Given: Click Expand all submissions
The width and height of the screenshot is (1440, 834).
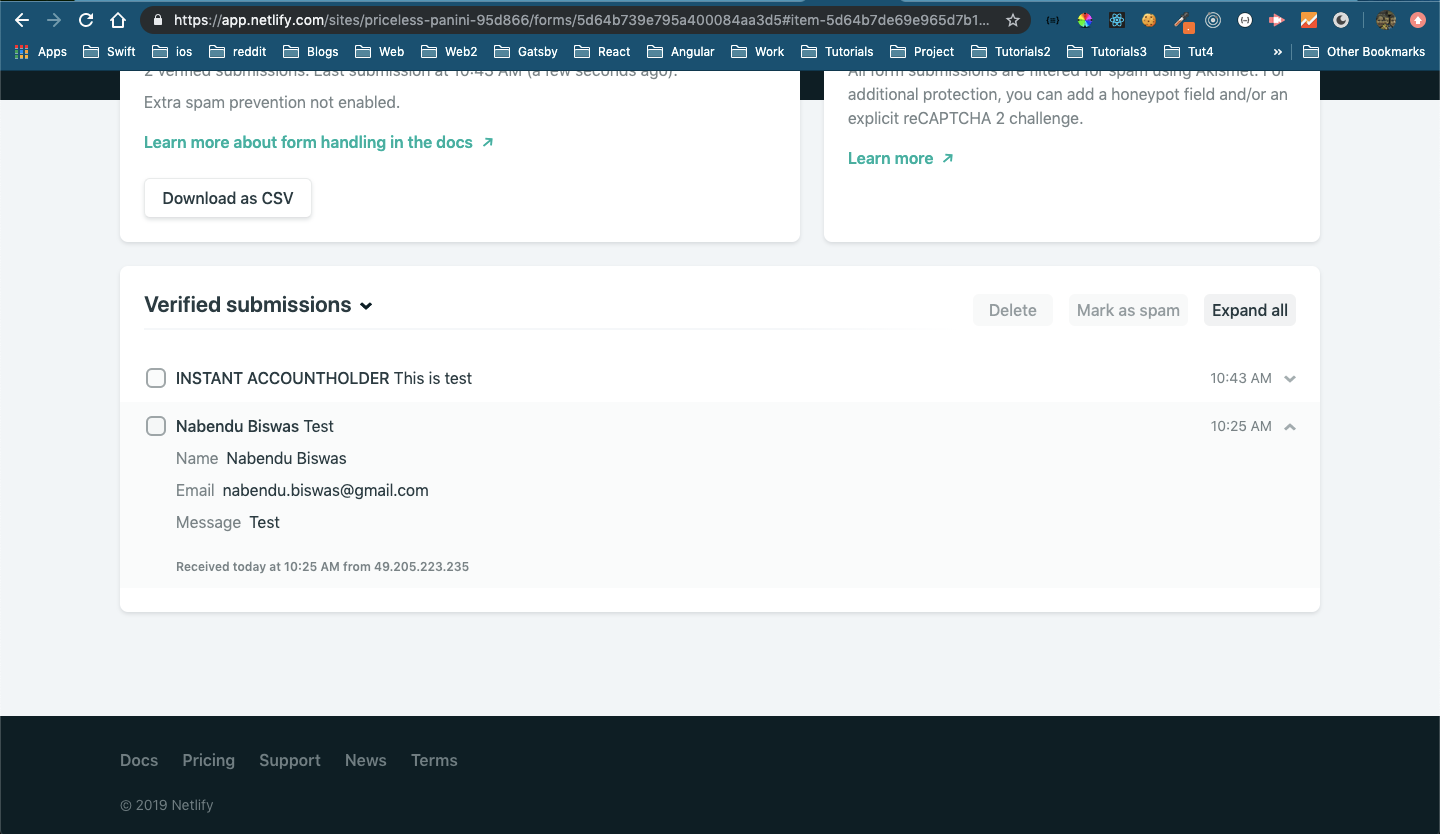Looking at the screenshot, I should (x=1250, y=310).
